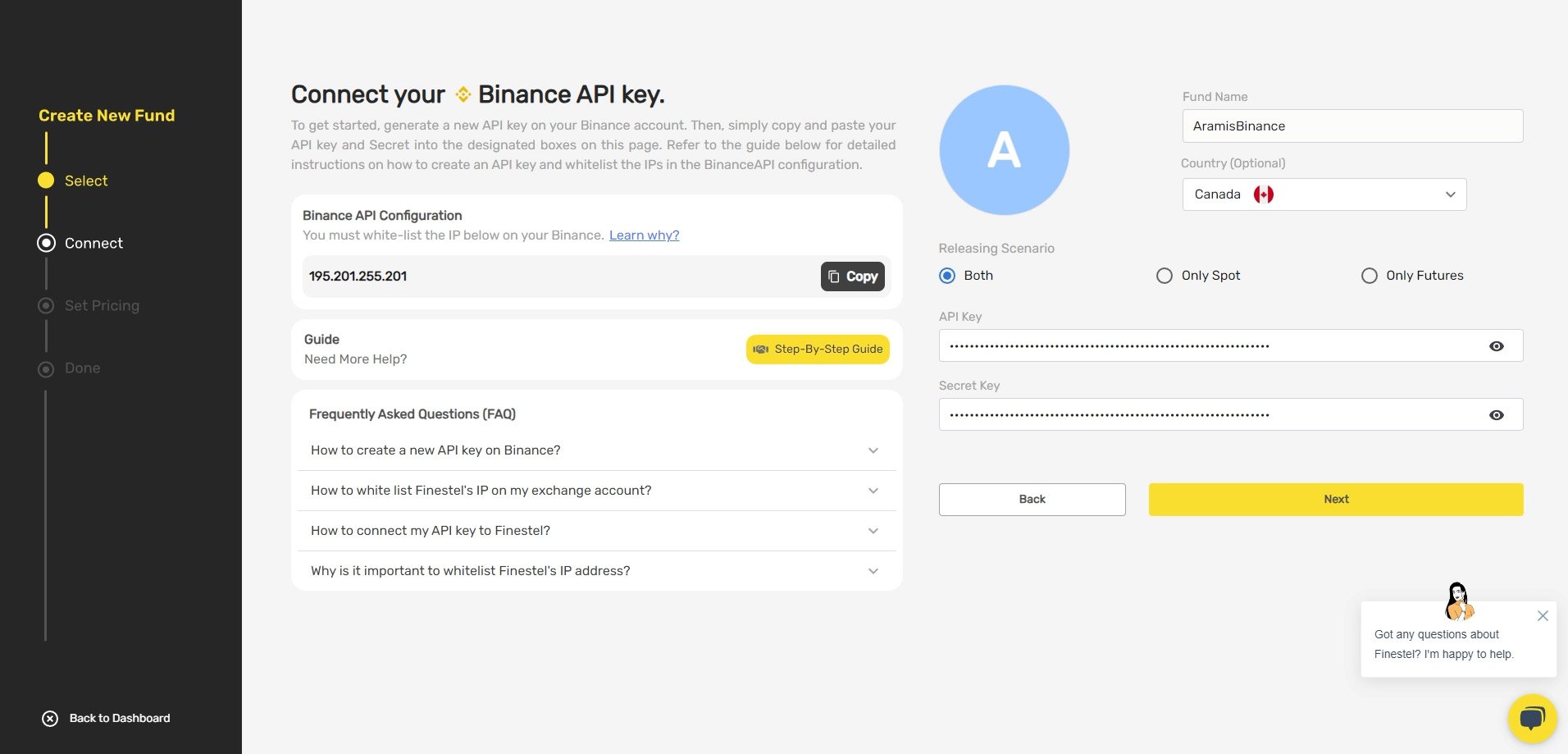The width and height of the screenshot is (1568, 754).
Task: Show the API Key with eye icon
Action: pyautogui.click(x=1497, y=346)
